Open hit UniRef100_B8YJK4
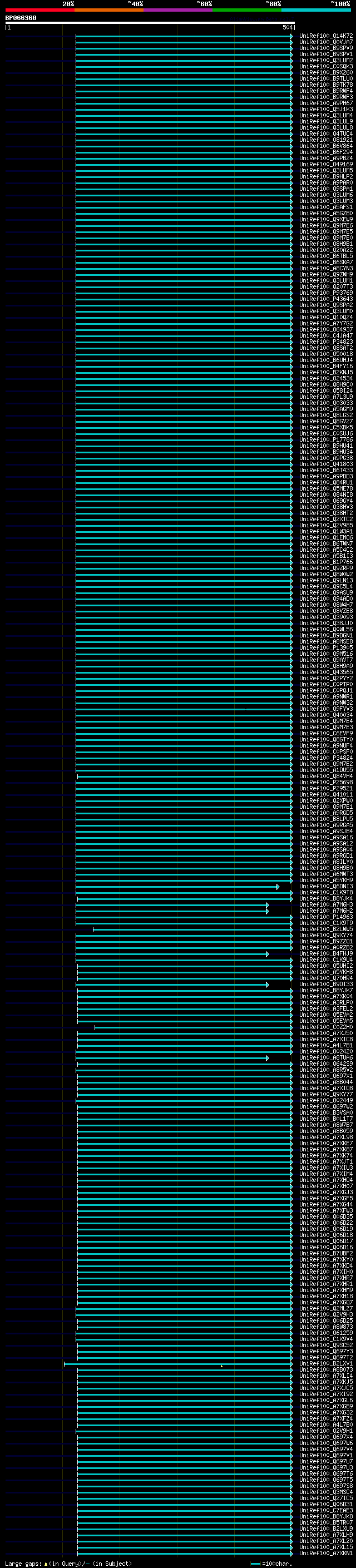 pos(326,898)
